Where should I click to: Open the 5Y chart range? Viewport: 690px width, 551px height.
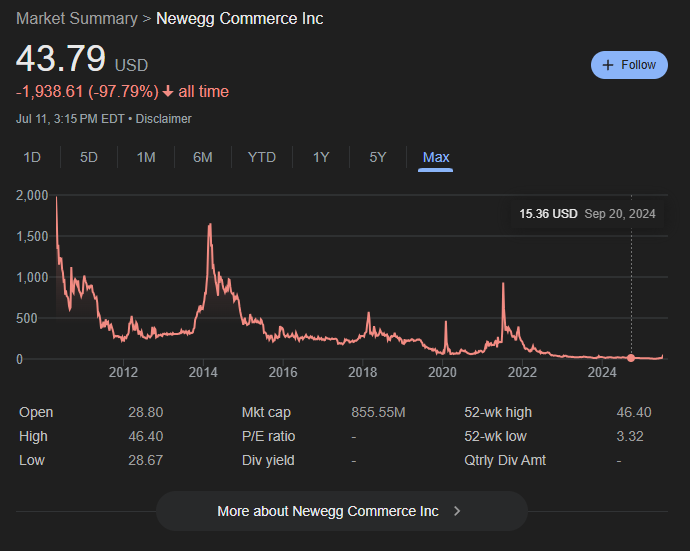click(x=378, y=157)
